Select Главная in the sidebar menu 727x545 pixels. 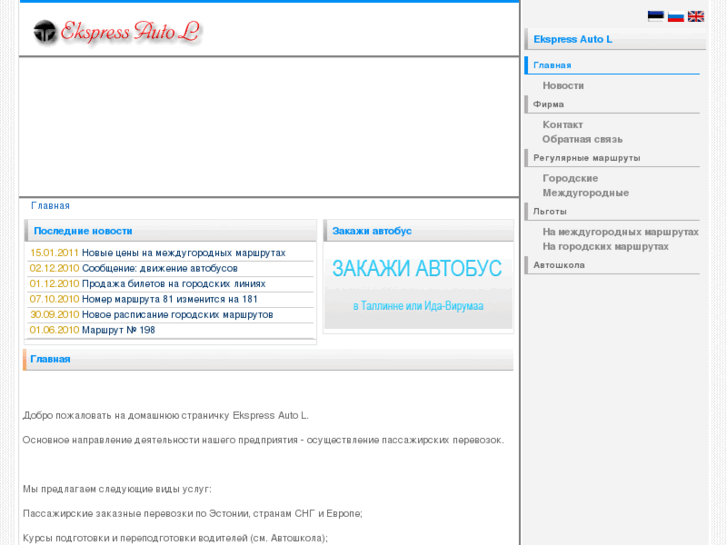pyautogui.click(x=552, y=65)
